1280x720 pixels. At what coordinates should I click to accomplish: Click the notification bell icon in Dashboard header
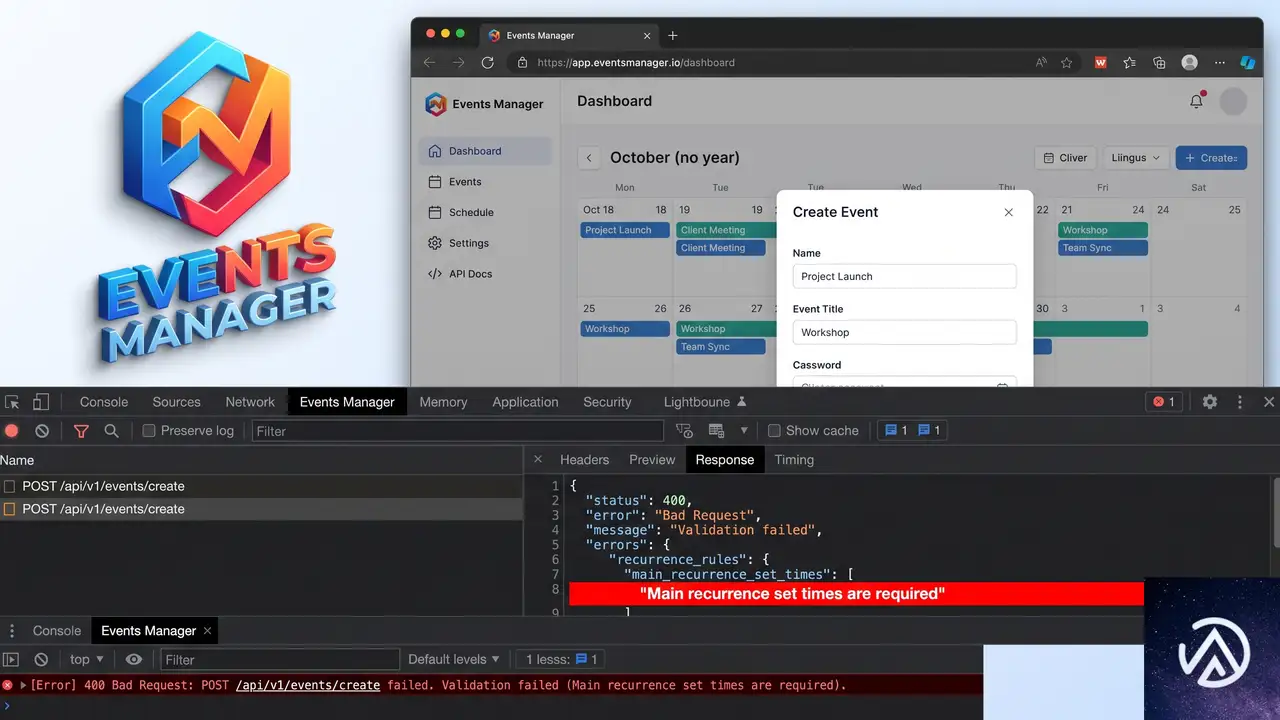tap(1196, 101)
